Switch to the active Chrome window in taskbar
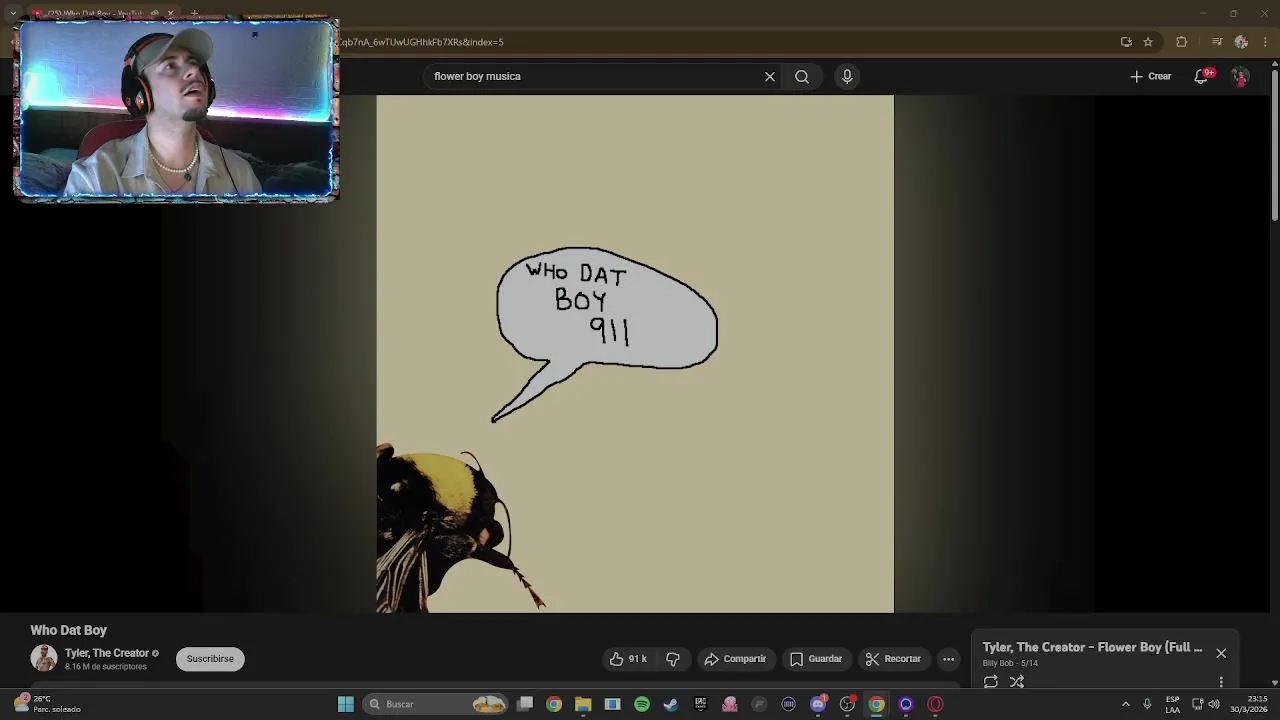 click(x=877, y=704)
